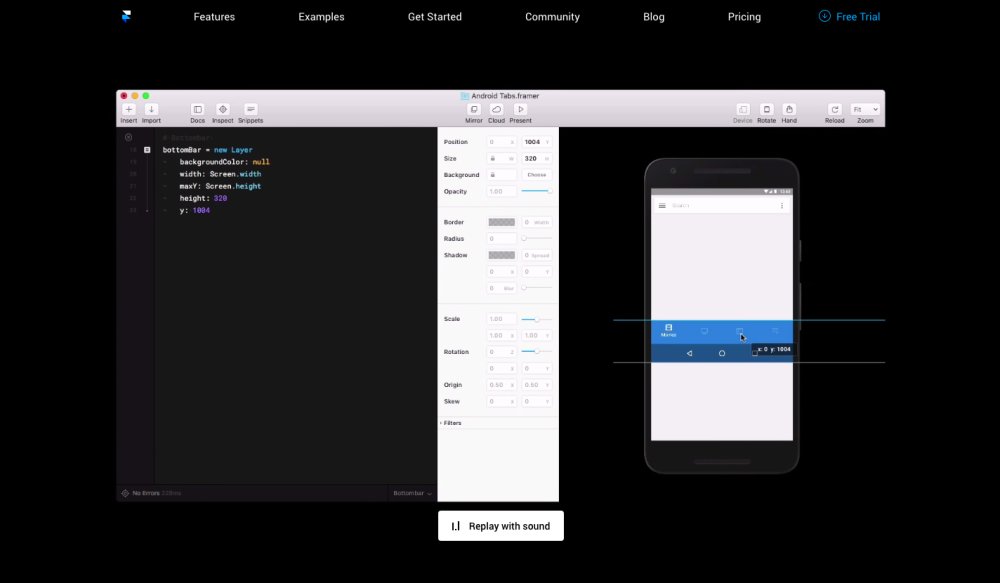This screenshot has height=583, width=1000.
Task: Click the Insert plus icon in toolbar
Action: tap(129, 110)
